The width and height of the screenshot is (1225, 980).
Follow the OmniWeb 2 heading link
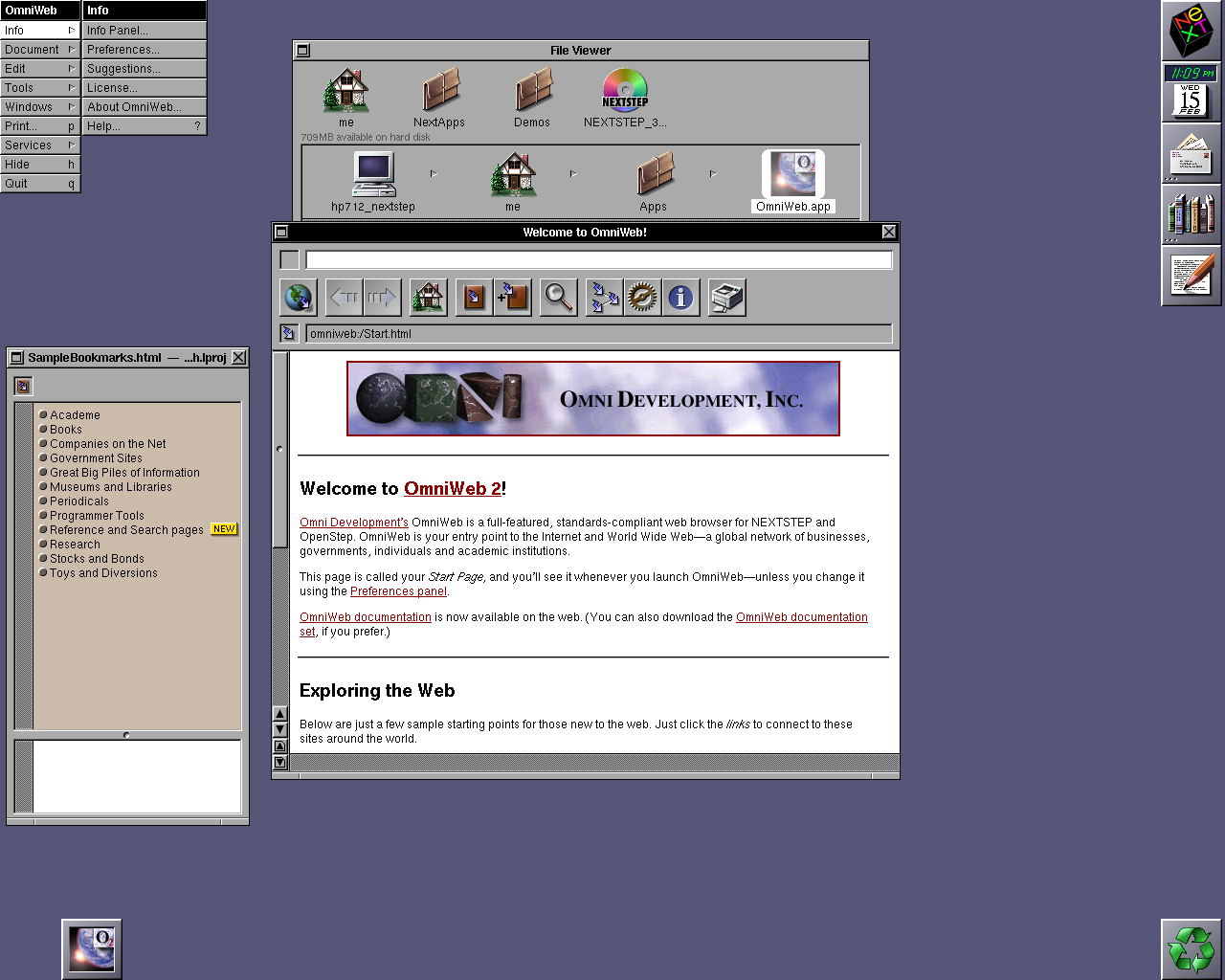point(453,489)
